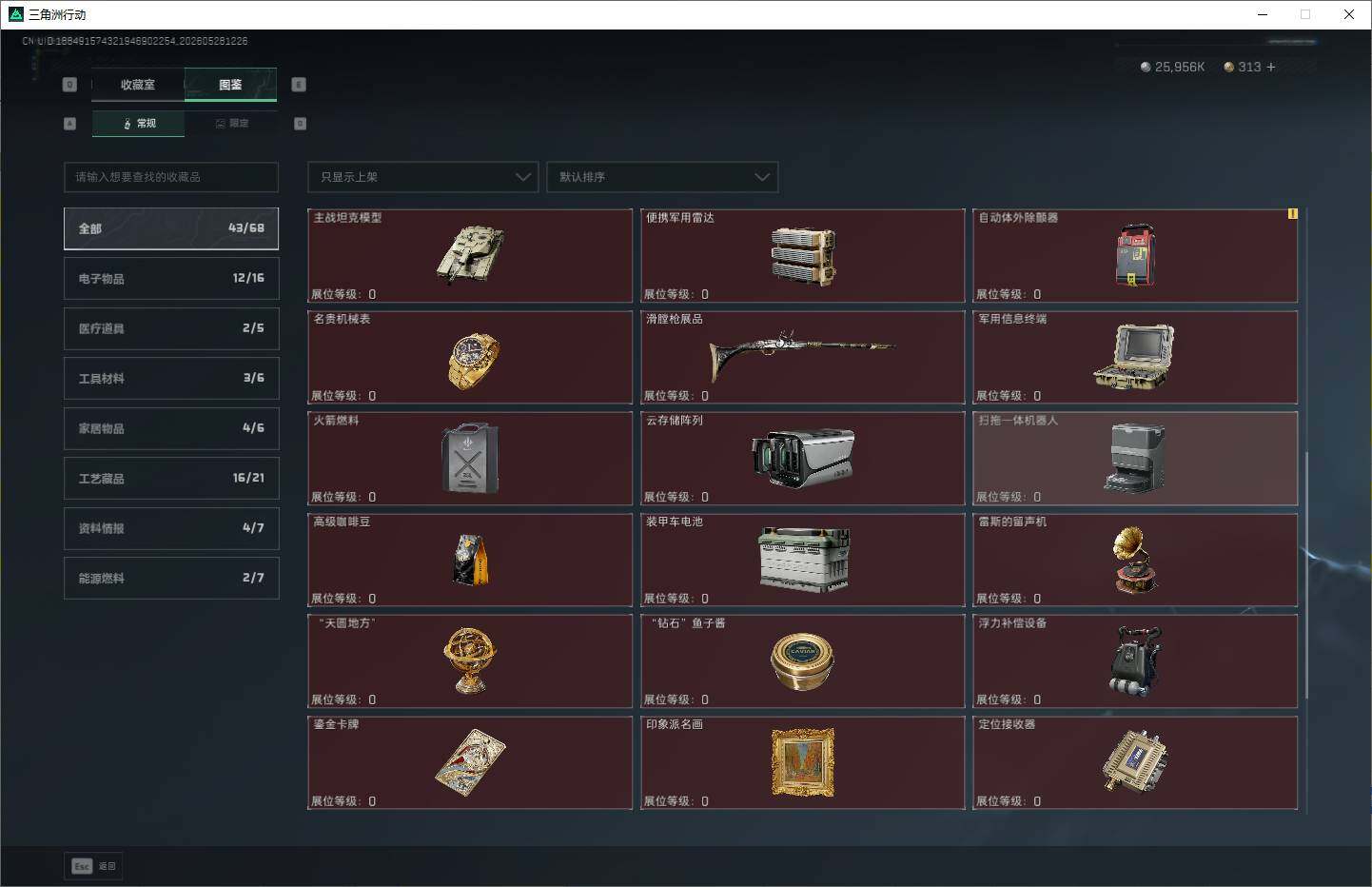The width and height of the screenshot is (1372, 887).
Task: Click the Q key icon left of tabs
Action: (69, 85)
